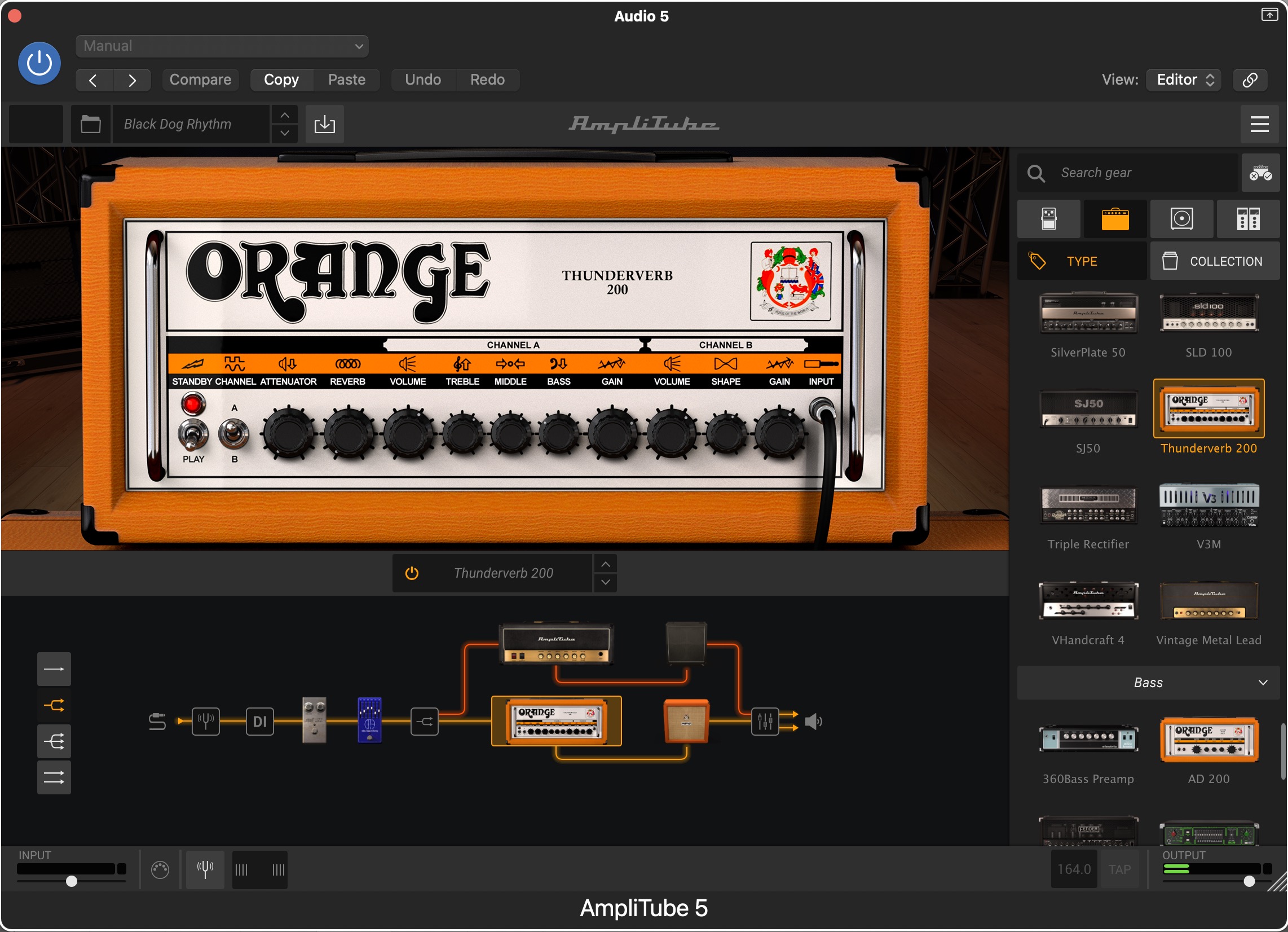Image resolution: width=1288 pixels, height=932 pixels.
Task: Open the Manual preset dropdown
Action: (x=222, y=46)
